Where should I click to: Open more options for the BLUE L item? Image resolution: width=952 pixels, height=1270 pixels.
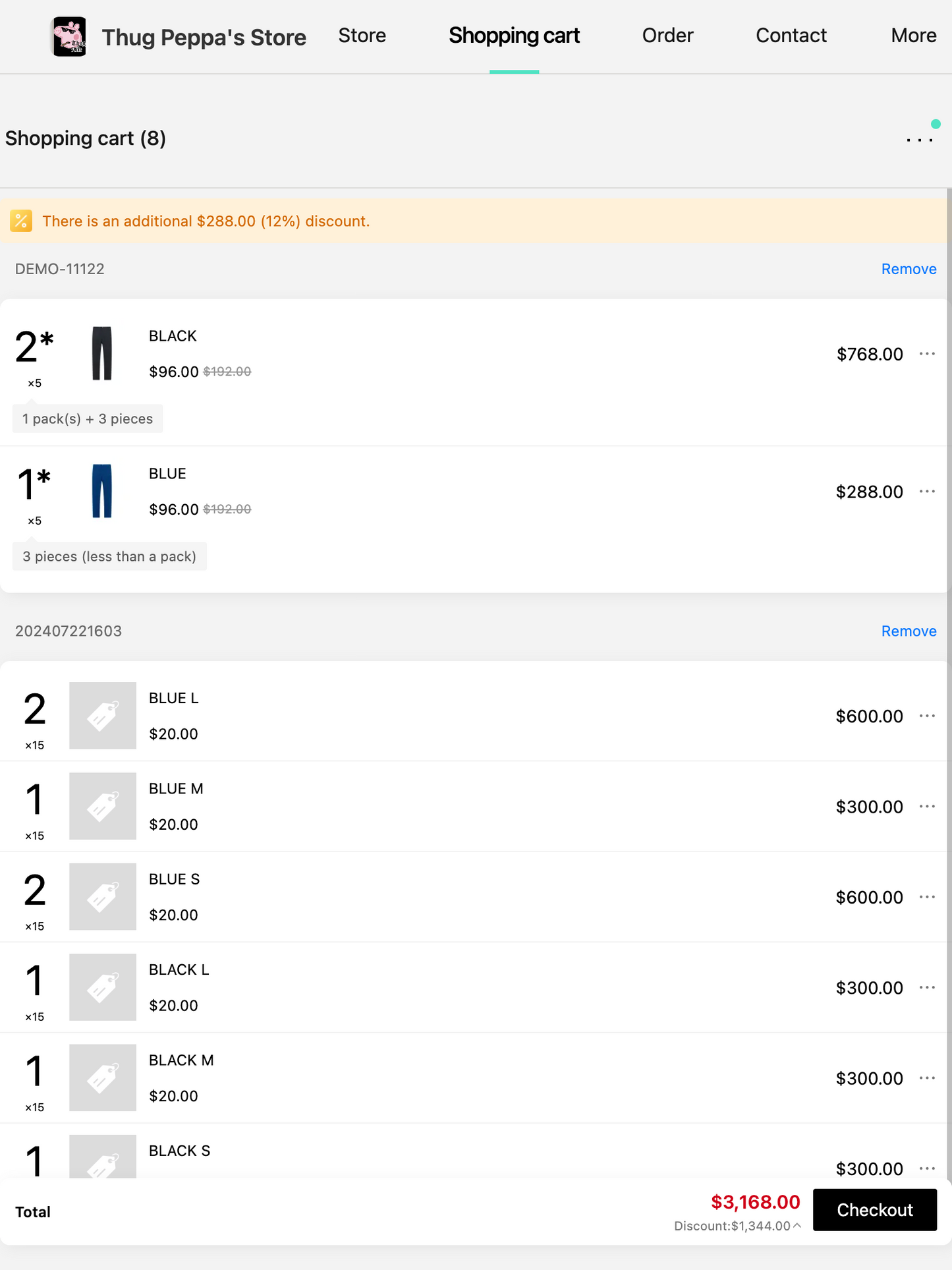927,716
